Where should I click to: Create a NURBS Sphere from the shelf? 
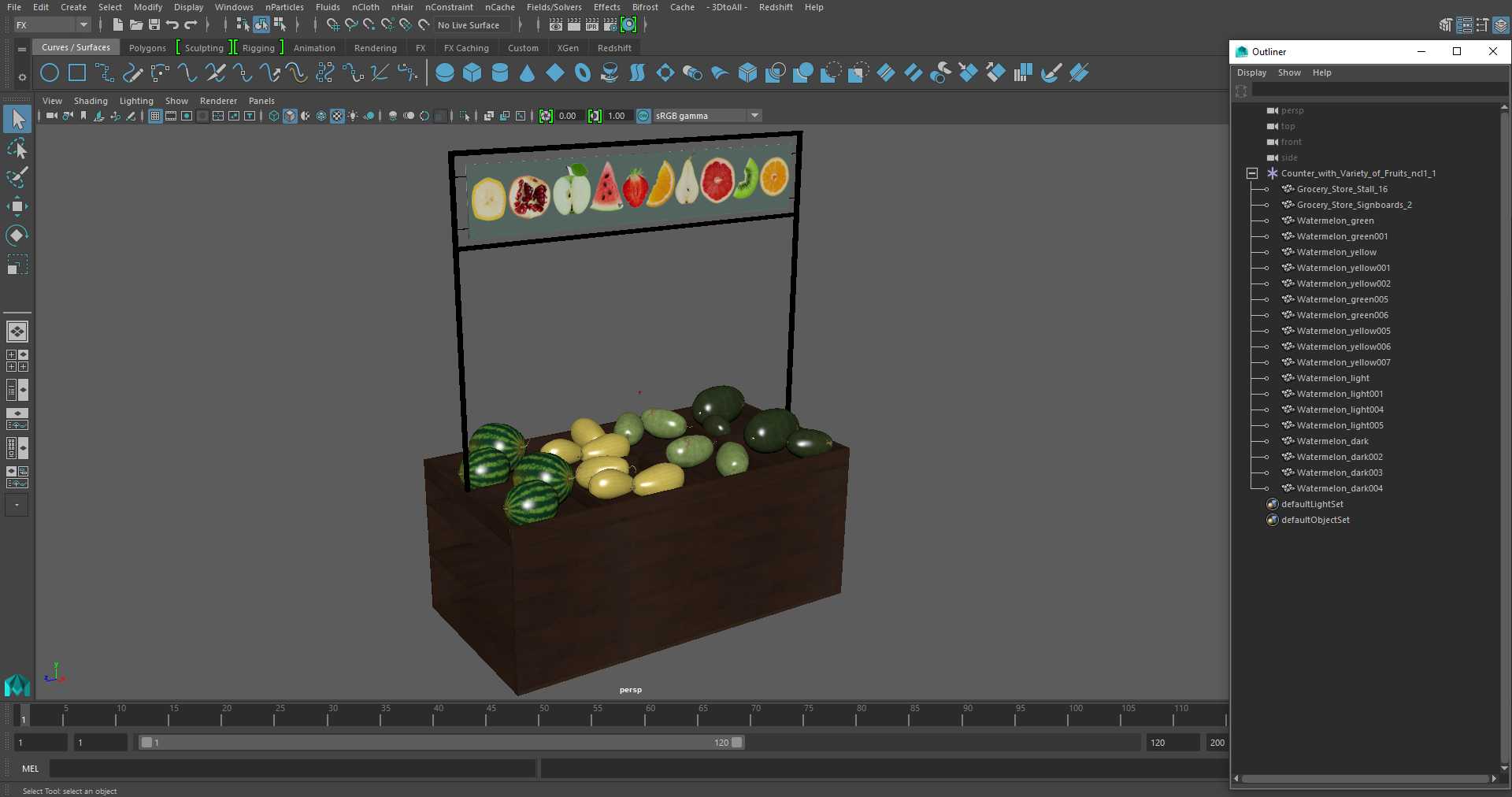click(x=445, y=73)
